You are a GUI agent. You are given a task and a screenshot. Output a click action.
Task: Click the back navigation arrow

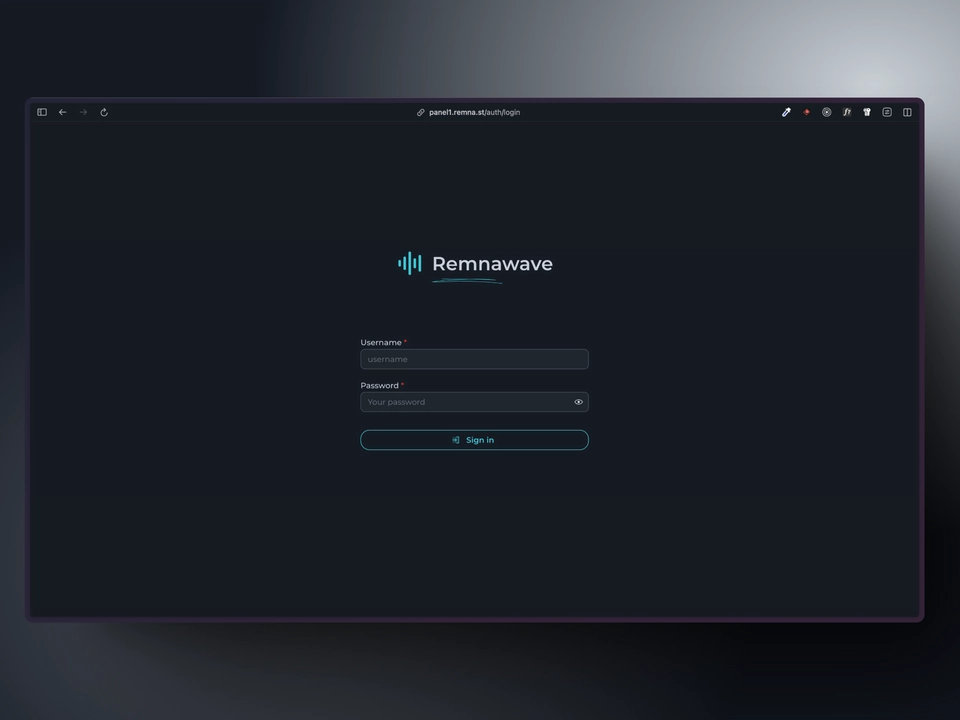coord(62,112)
